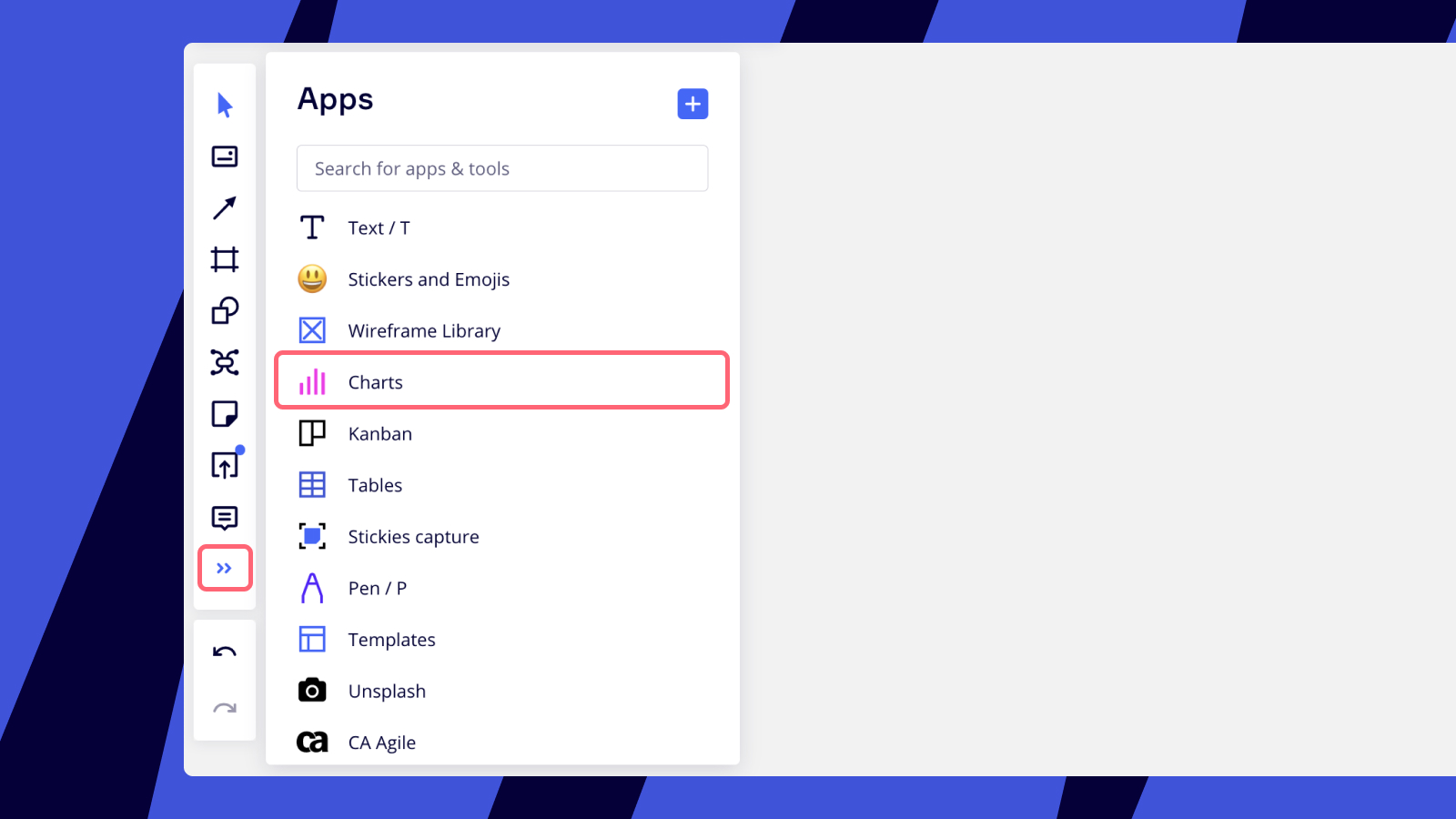
Task: Open the Wireframe Library
Action: click(x=502, y=330)
